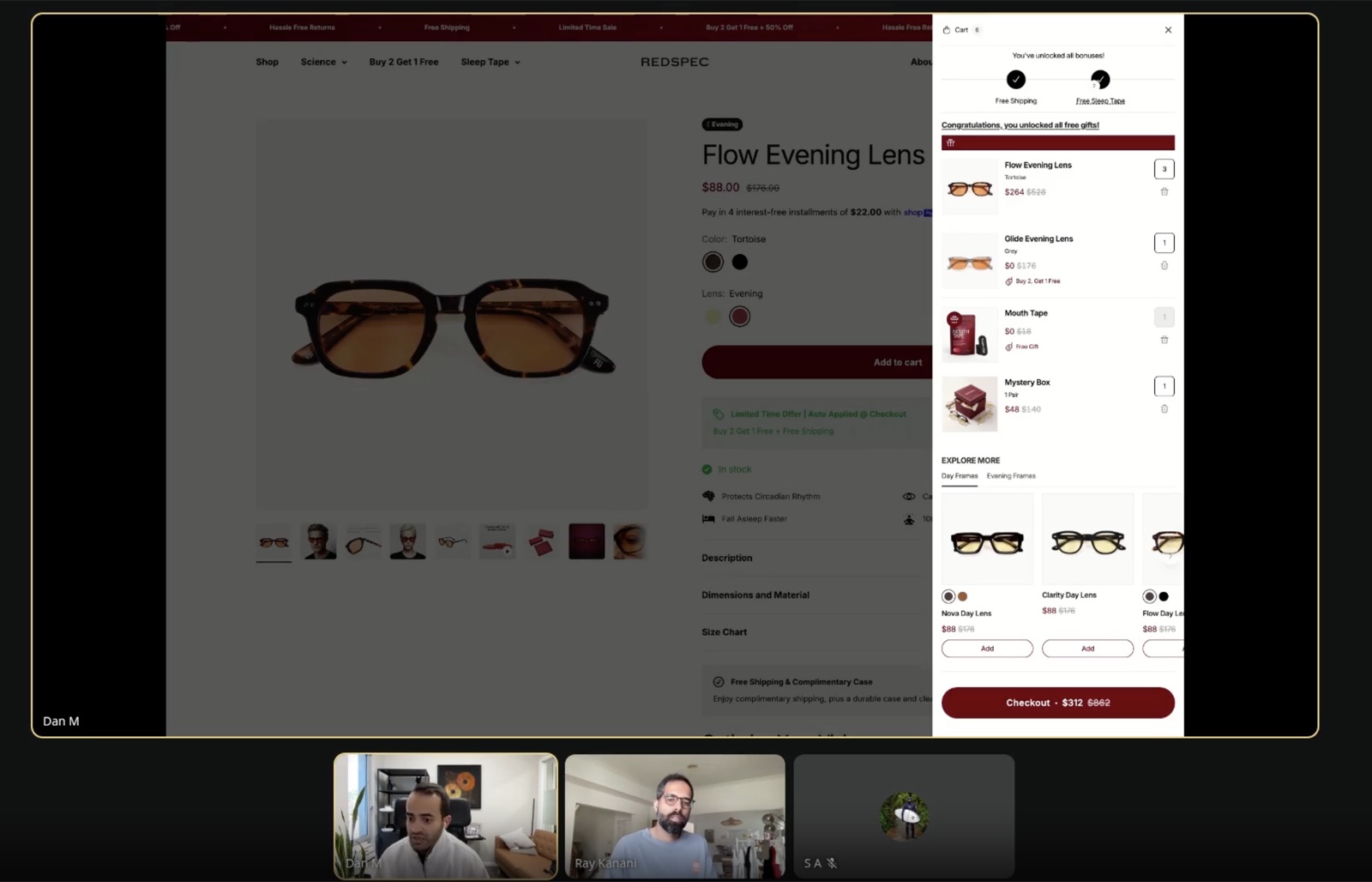Select the red cases gallery thumbnail
Viewport: 1372px width, 882px height.
(542, 542)
